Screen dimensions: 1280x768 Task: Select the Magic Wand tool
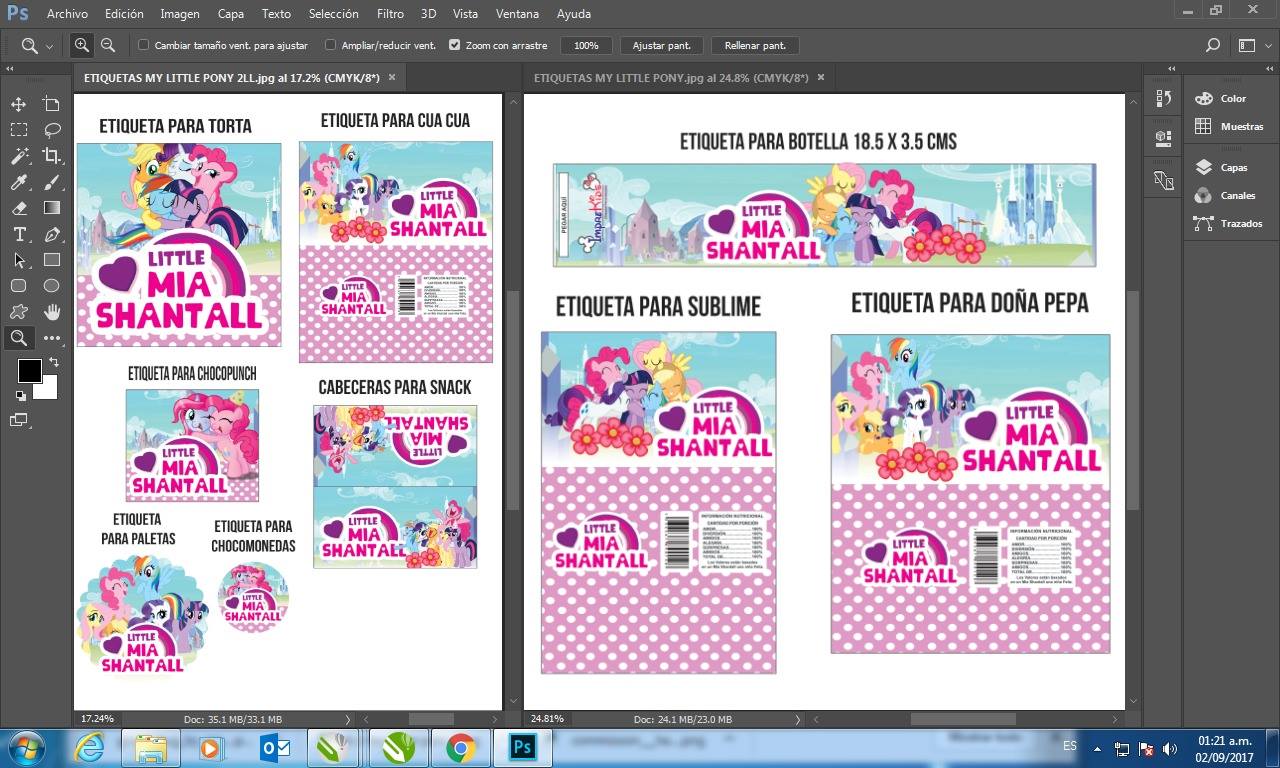(x=18, y=156)
